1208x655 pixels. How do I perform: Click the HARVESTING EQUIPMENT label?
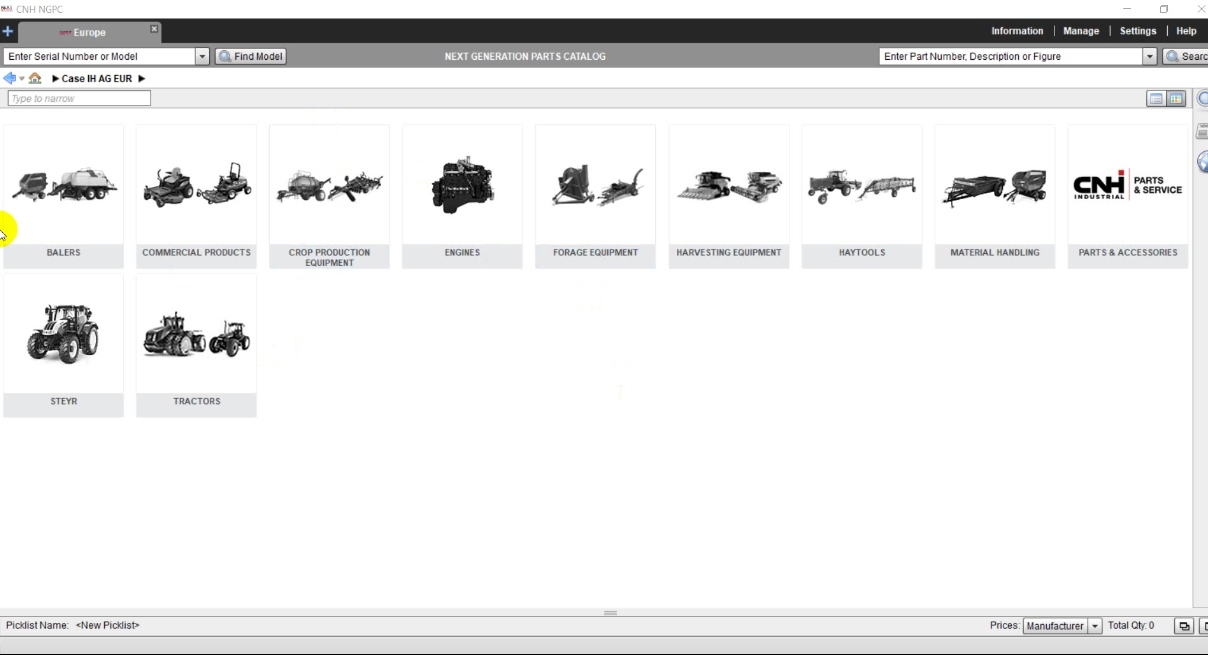point(729,253)
